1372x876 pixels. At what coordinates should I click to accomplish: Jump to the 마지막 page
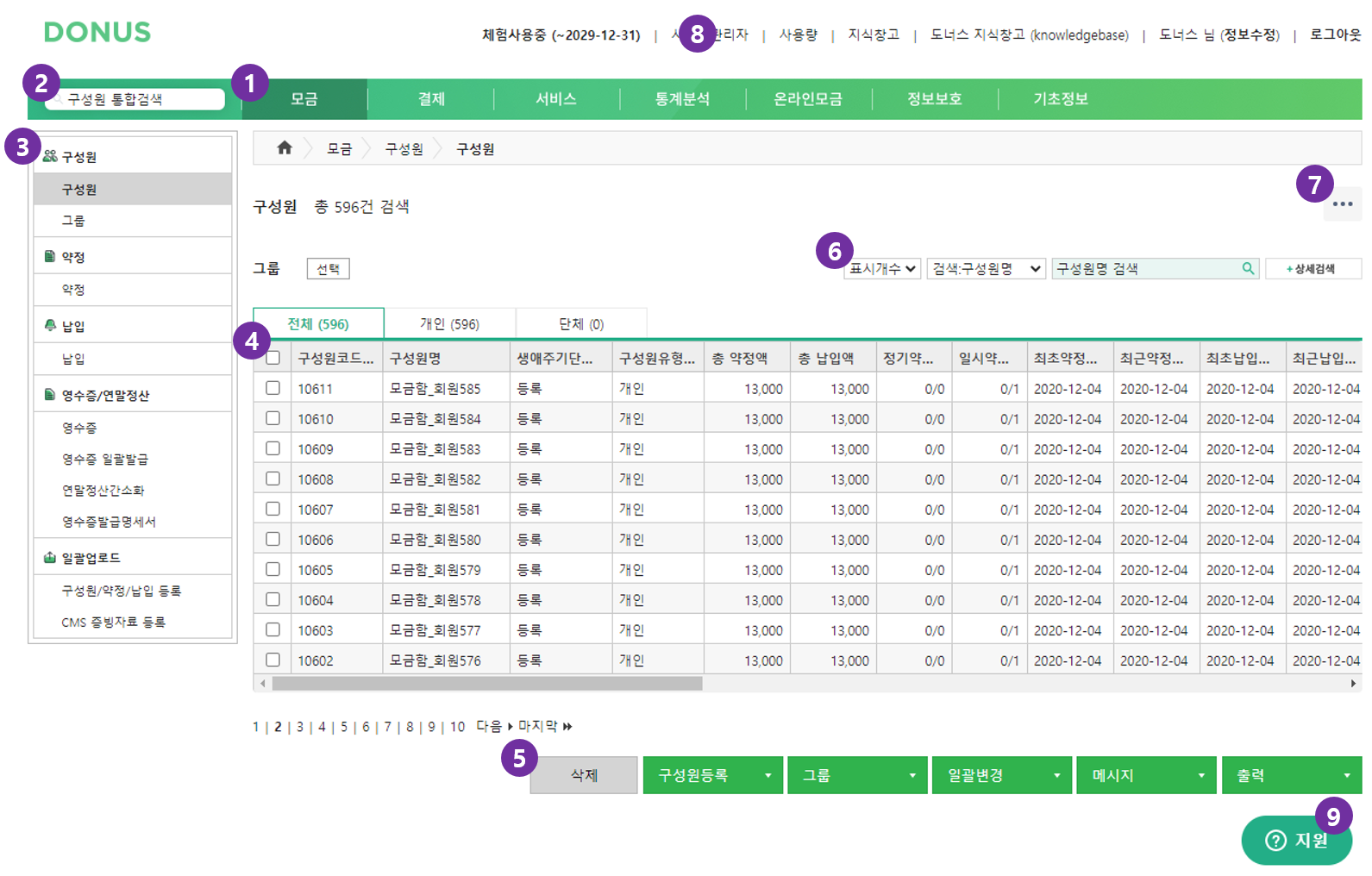coord(545,727)
